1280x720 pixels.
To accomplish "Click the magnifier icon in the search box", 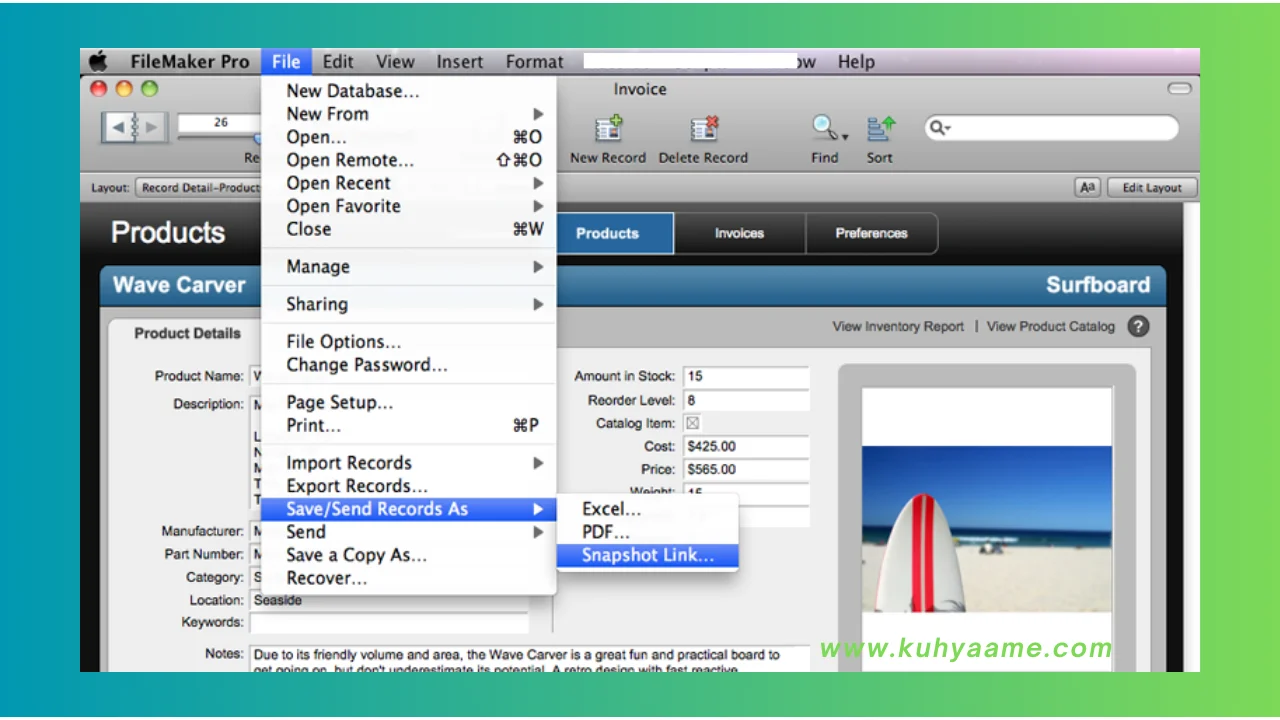I will [x=939, y=127].
